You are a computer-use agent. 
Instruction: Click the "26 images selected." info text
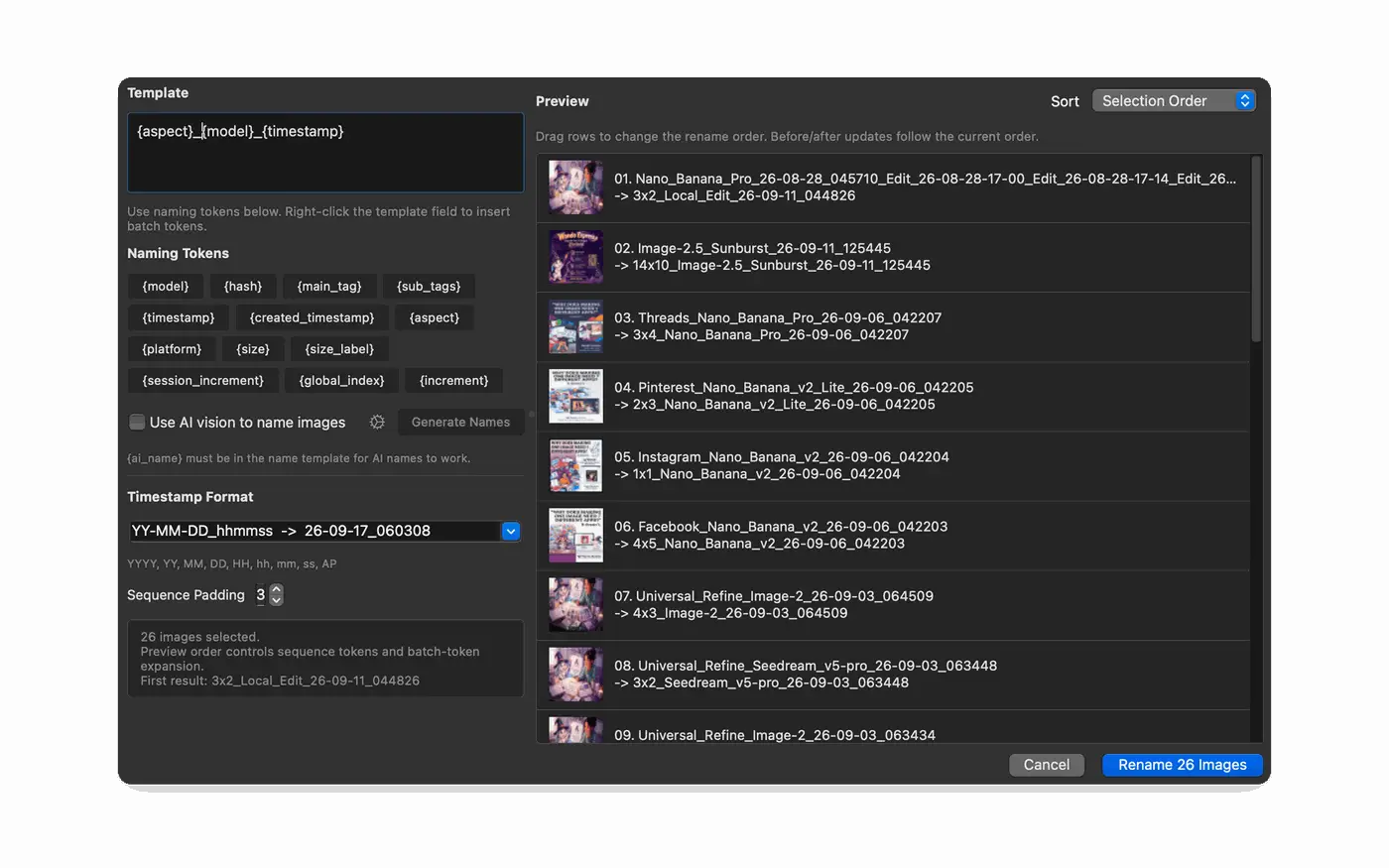coord(199,637)
